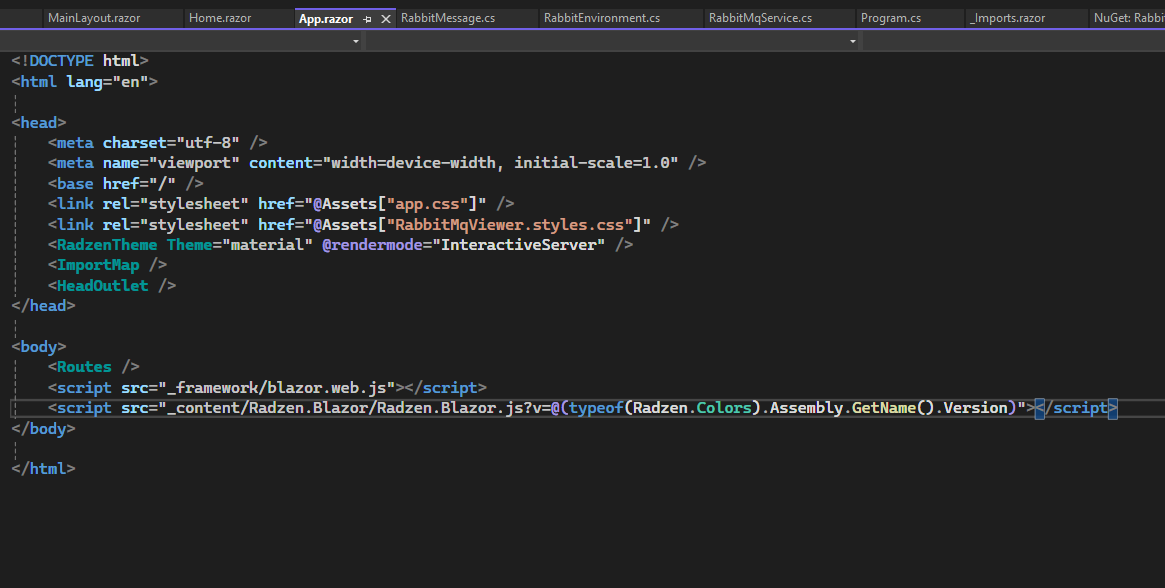Viewport: 1165px width, 588px height.
Task: Open the RabbitMessage.cs tab
Action: click(448, 18)
